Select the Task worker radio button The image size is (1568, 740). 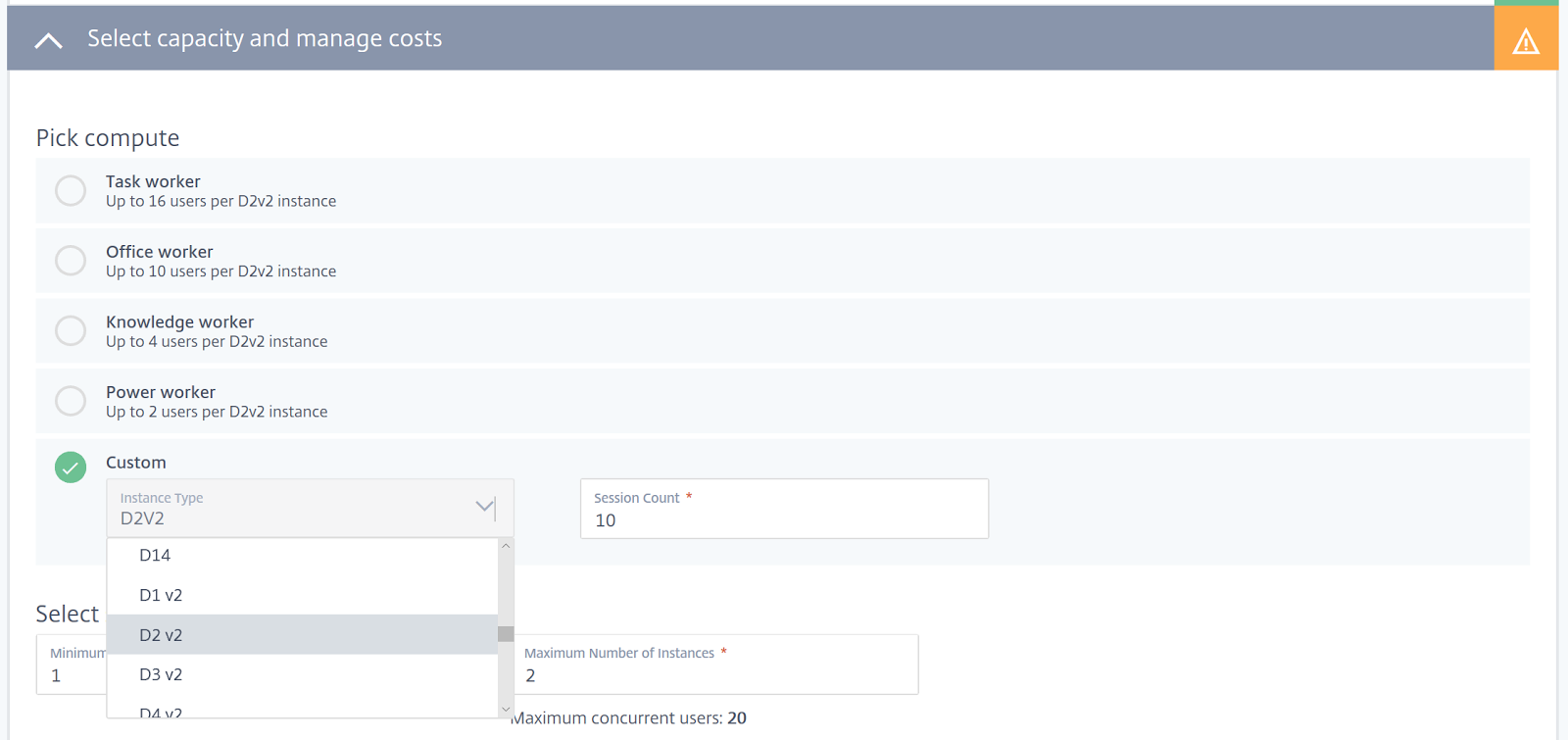point(71,190)
